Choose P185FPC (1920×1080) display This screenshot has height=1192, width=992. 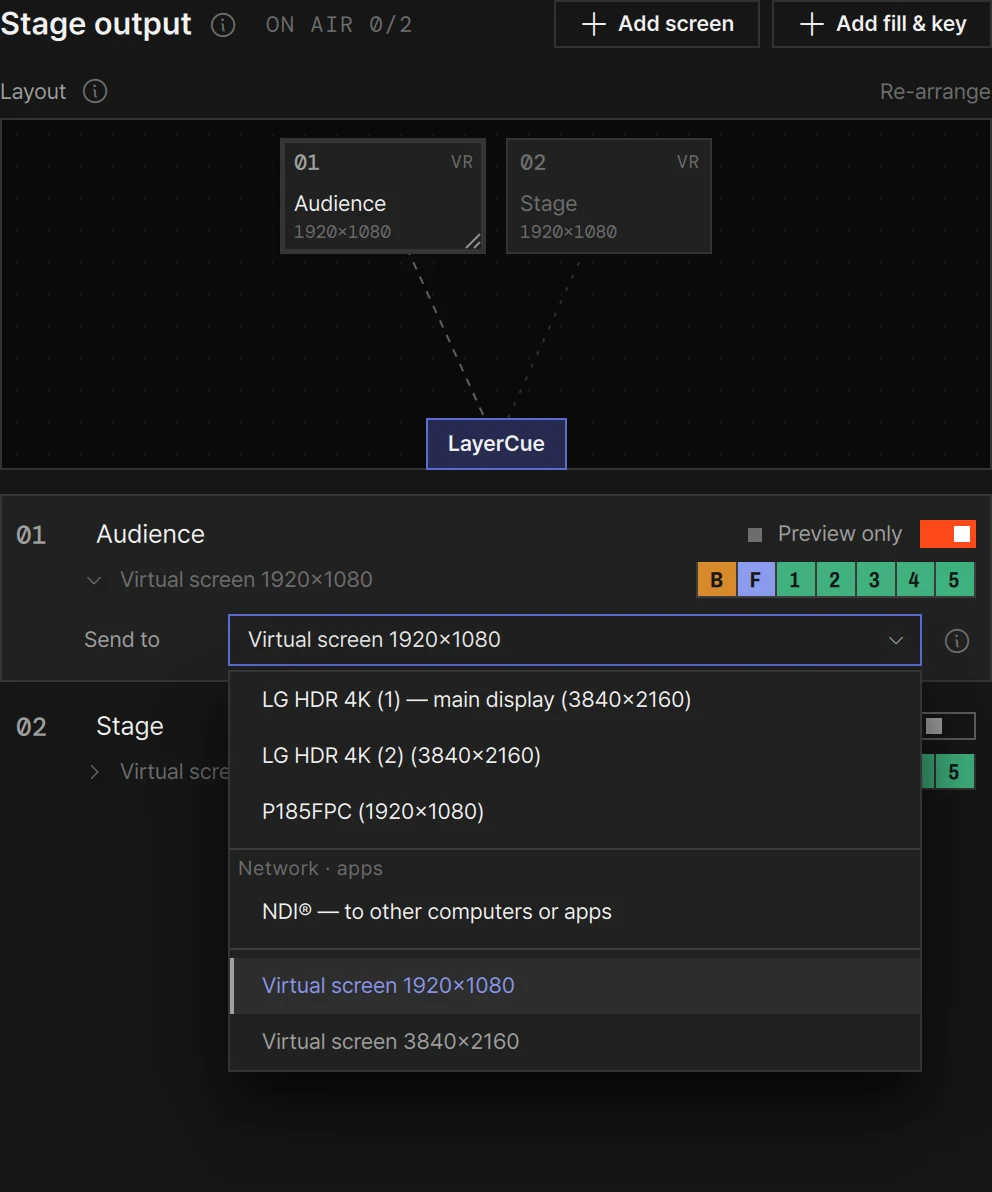(x=575, y=812)
